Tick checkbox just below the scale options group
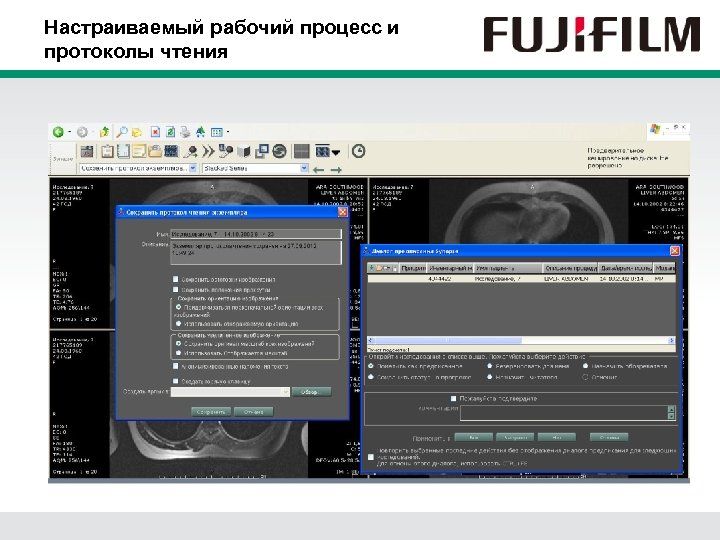 [175, 366]
